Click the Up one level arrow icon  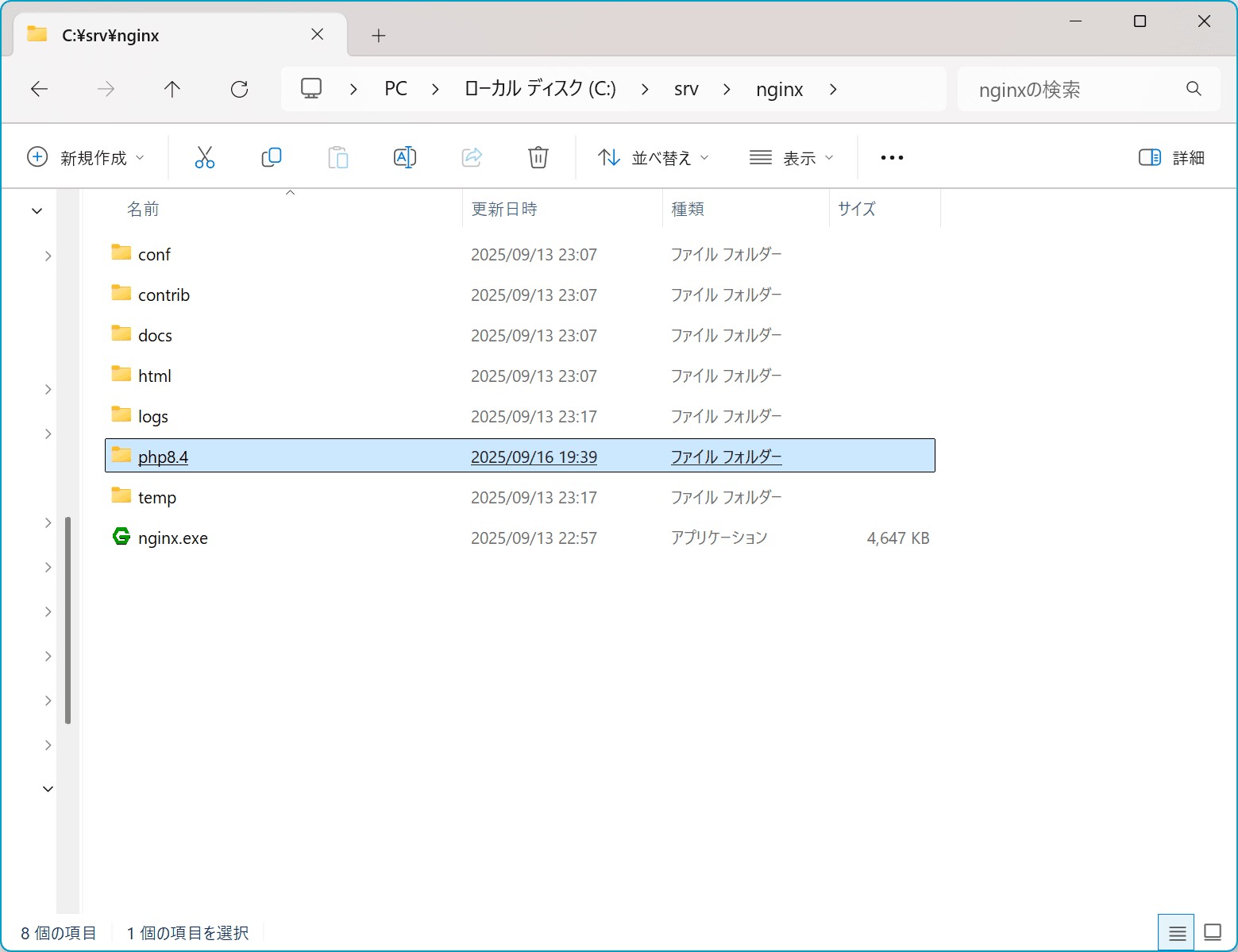[x=172, y=89]
